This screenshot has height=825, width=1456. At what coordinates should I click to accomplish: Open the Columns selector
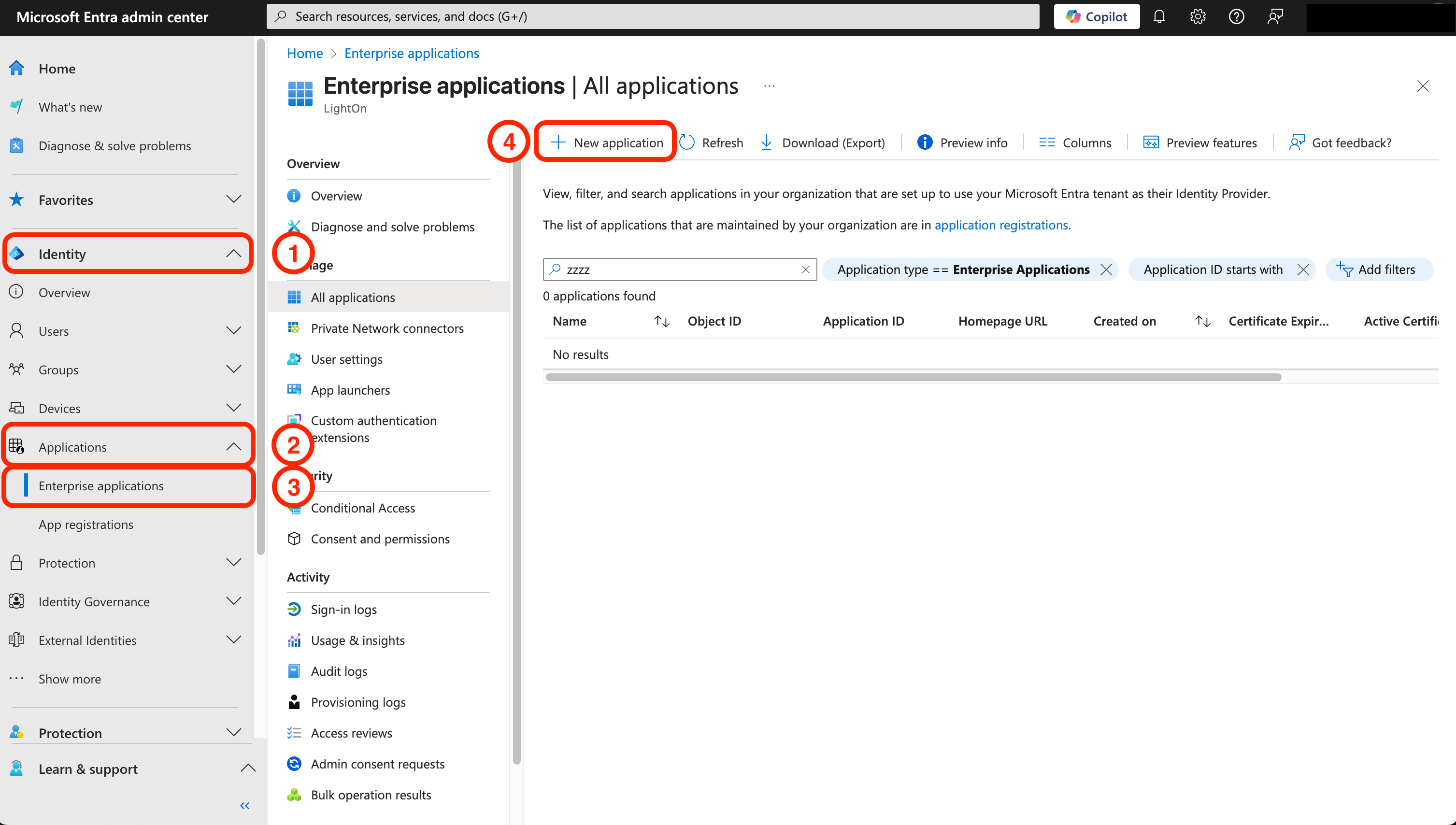tap(1075, 142)
